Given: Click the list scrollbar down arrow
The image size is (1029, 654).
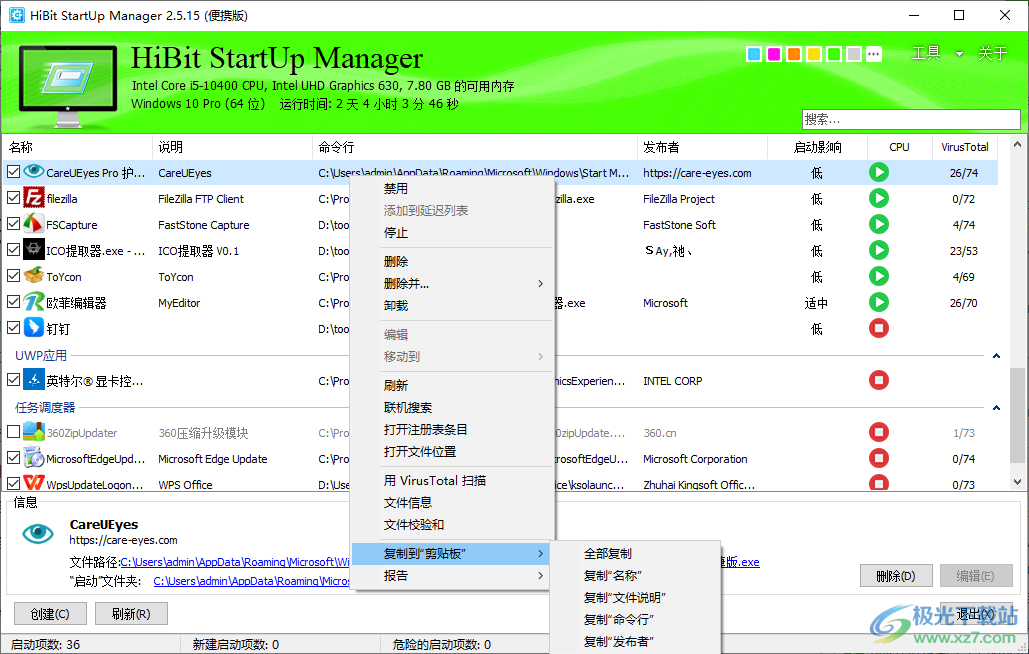Looking at the screenshot, I should (x=1017, y=482).
